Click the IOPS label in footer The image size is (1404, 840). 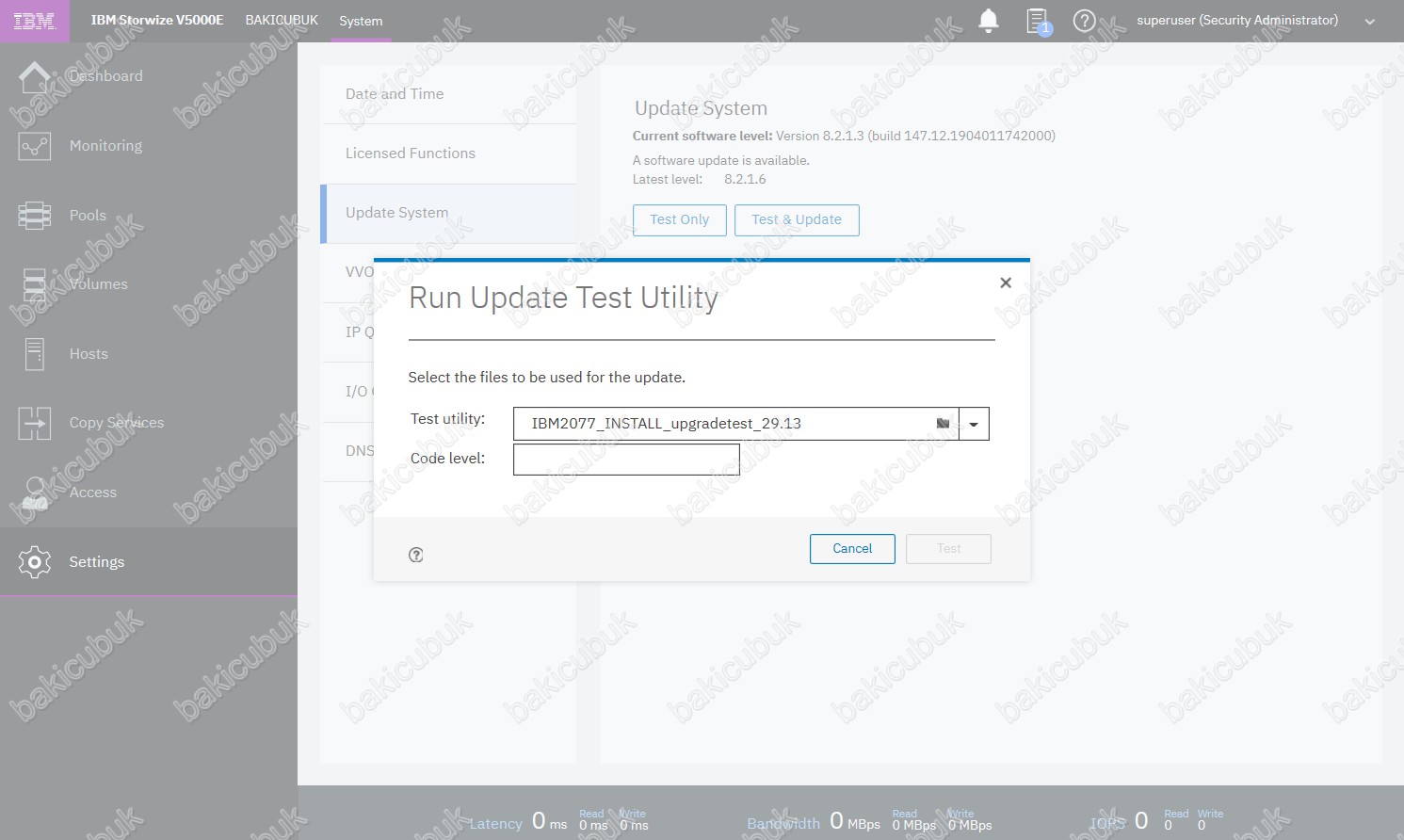pyautogui.click(x=1107, y=823)
